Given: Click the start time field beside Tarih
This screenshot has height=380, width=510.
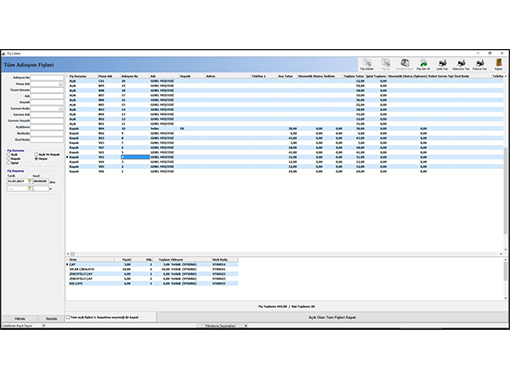Looking at the screenshot, I should click(41, 181).
